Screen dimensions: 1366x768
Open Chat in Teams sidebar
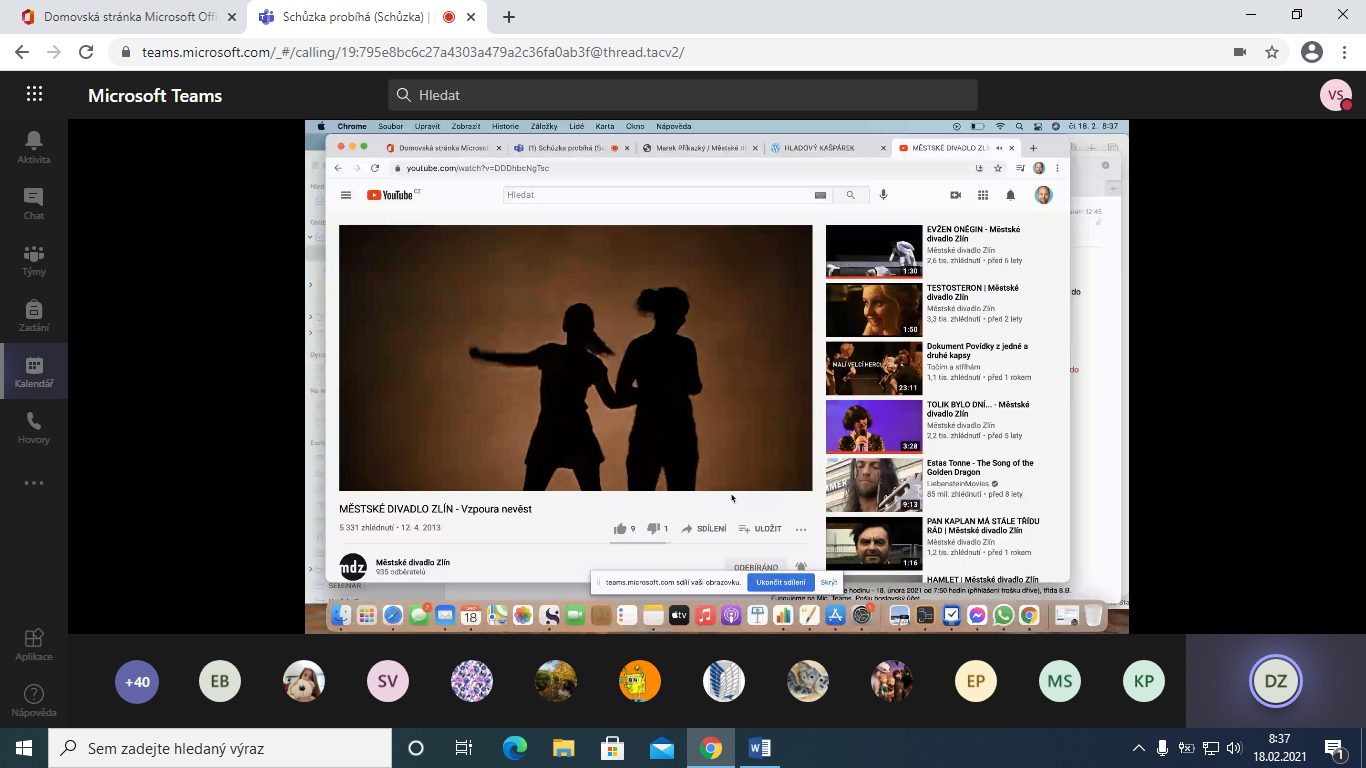click(x=34, y=203)
